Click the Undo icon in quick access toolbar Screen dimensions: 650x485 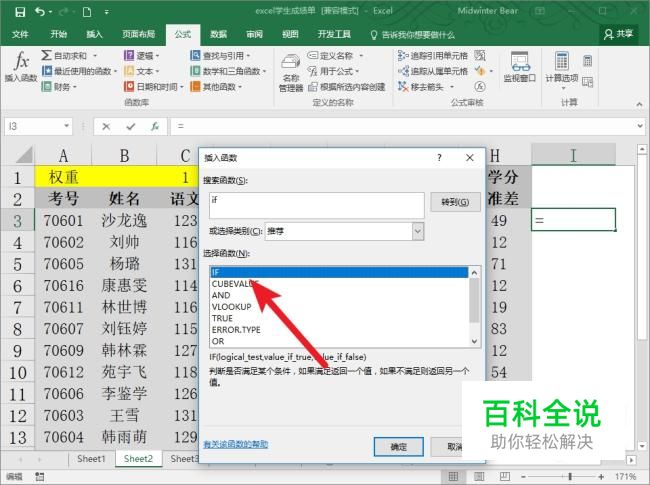pyautogui.click(x=40, y=12)
